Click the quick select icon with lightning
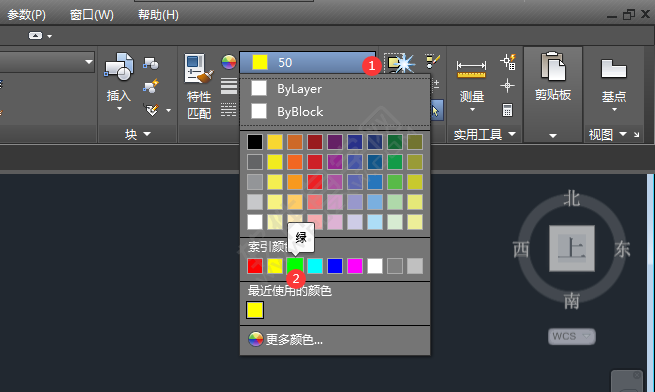Viewport: 655px width, 392px height. pos(508,62)
